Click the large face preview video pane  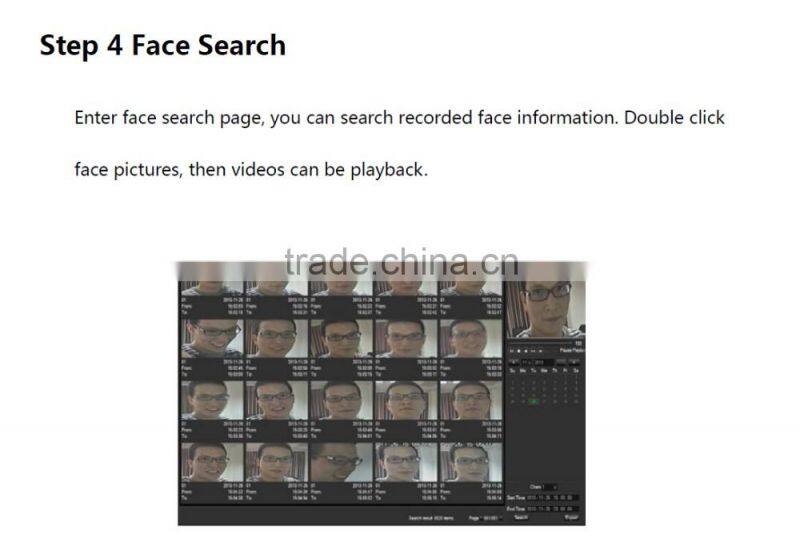(545, 309)
